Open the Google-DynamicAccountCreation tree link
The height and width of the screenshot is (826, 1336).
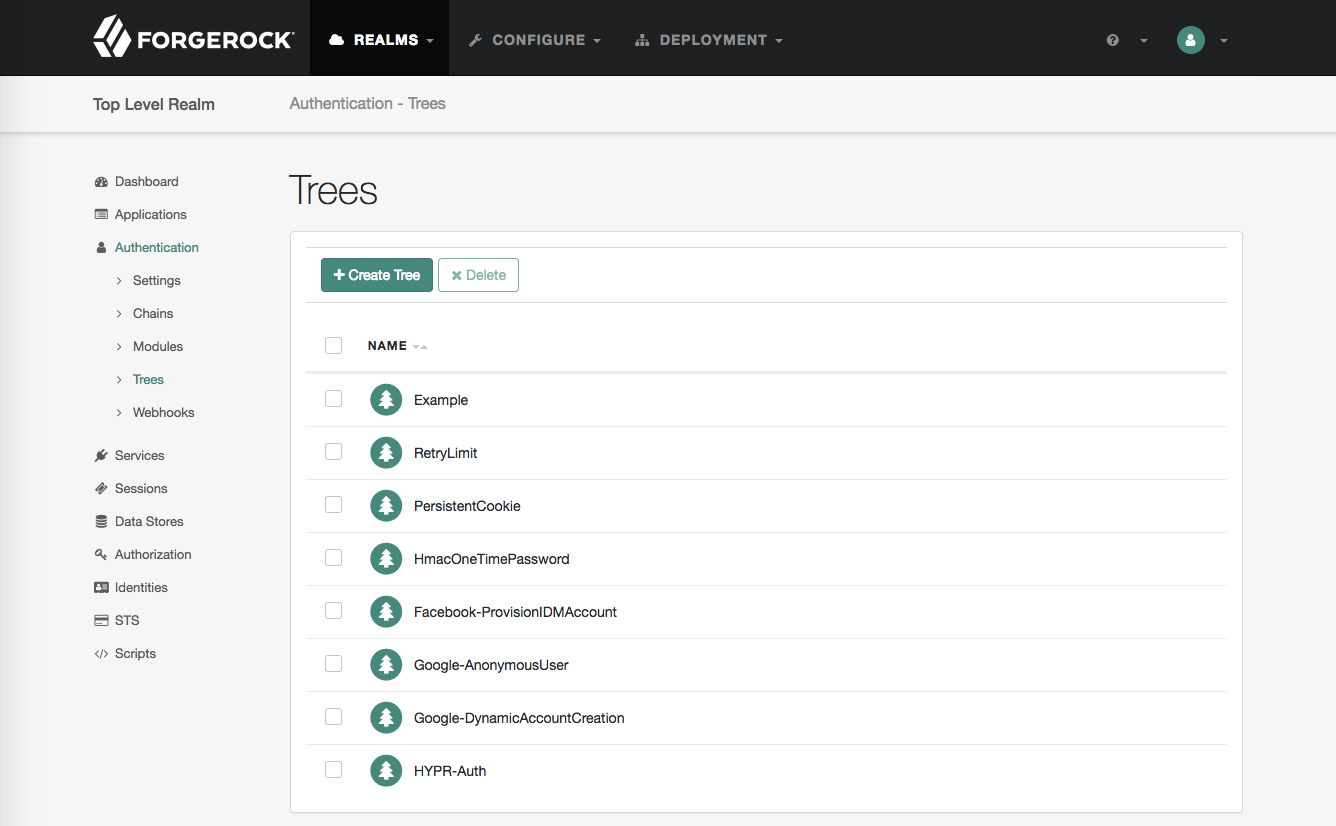[519, 718]
